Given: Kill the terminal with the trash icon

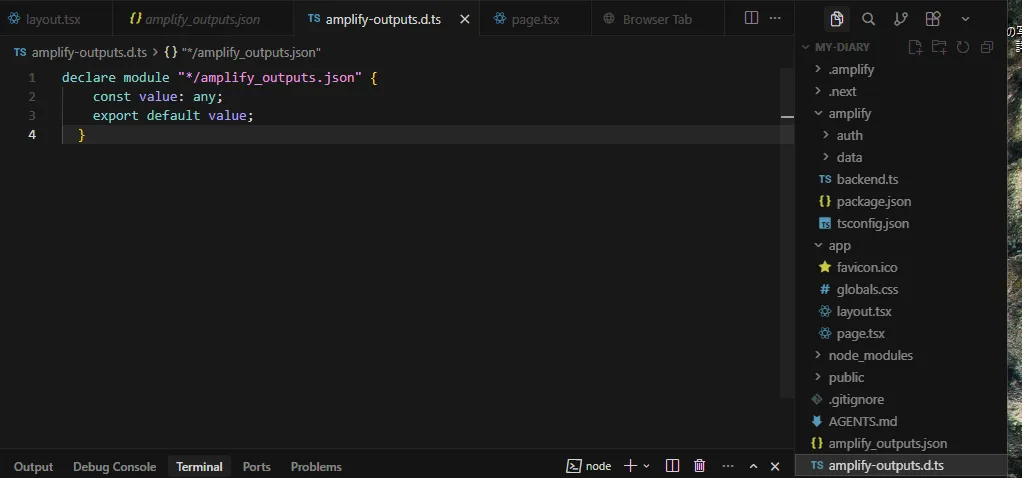Looking at the screenshot, I should 700,466.
